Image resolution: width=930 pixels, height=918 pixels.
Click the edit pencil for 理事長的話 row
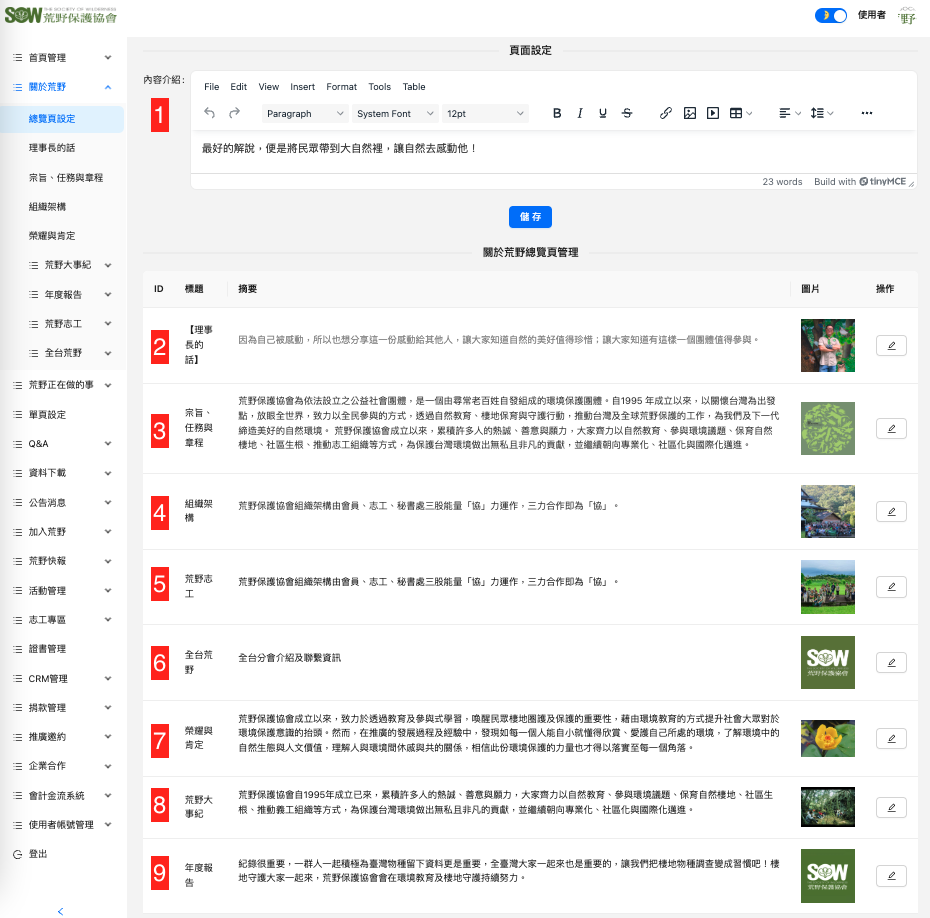891,346
